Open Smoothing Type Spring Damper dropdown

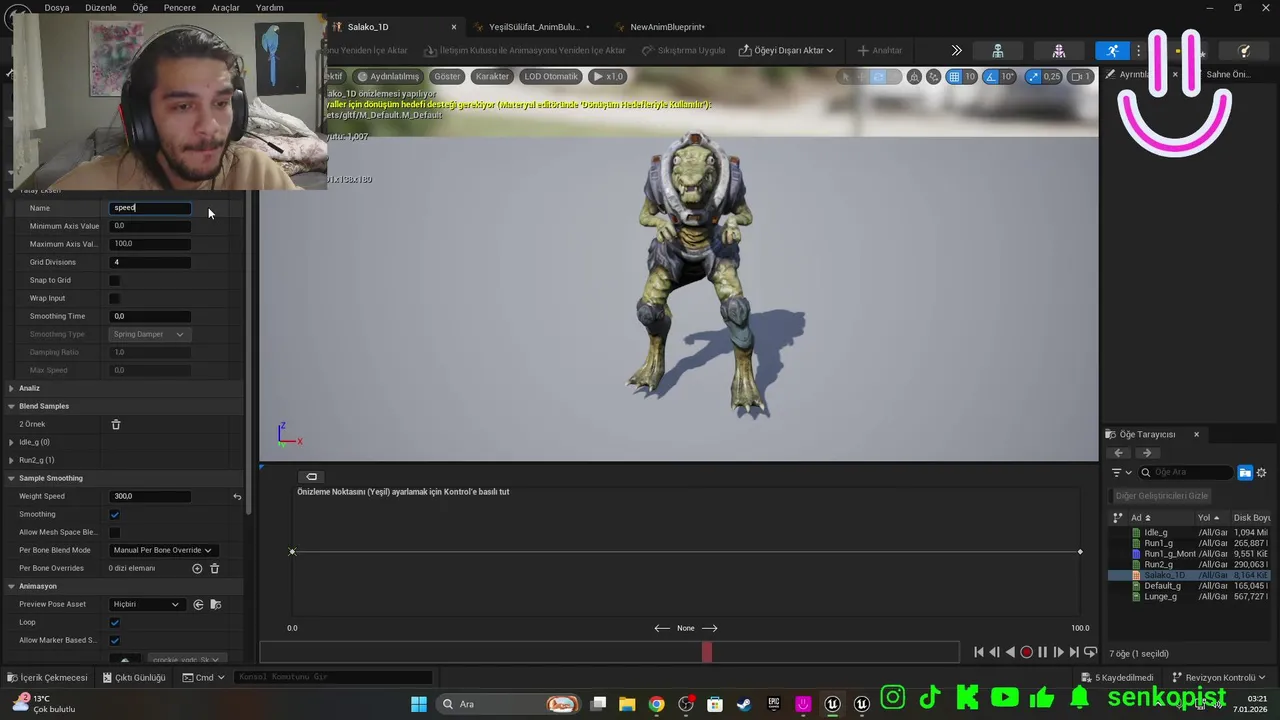point(148,334)
